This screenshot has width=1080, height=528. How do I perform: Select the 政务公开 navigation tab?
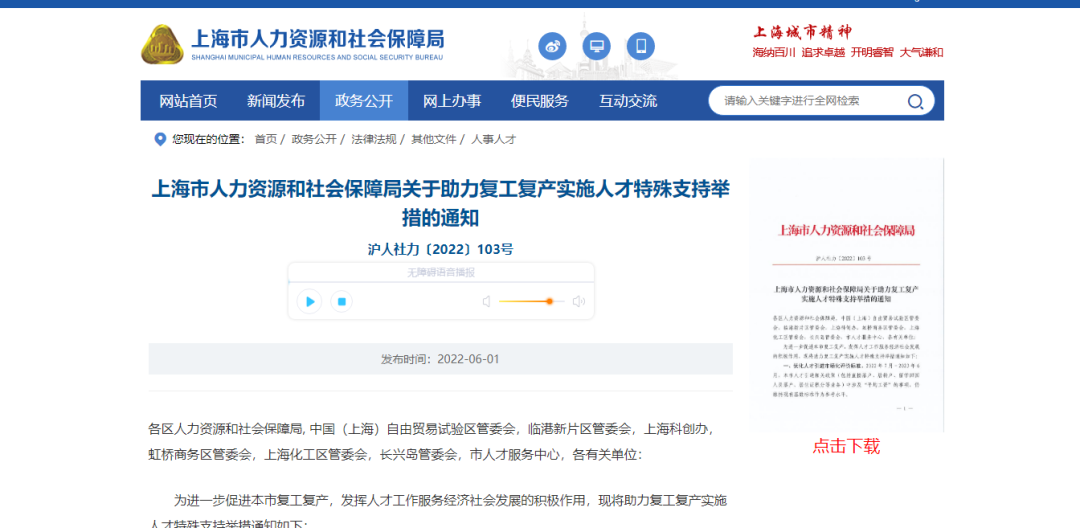tap(364, 101)
